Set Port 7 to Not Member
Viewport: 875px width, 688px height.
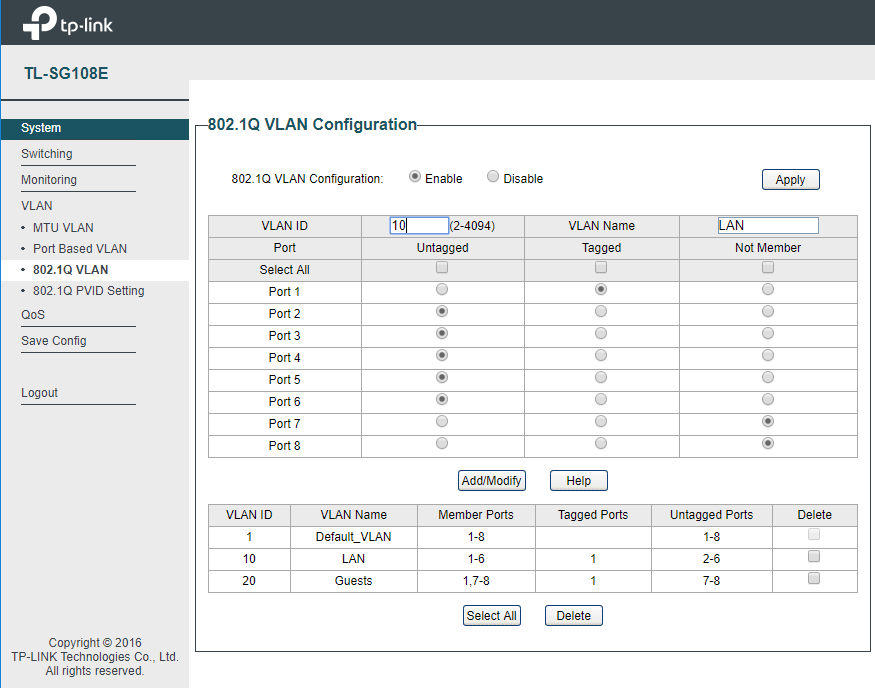coord(768,422)
